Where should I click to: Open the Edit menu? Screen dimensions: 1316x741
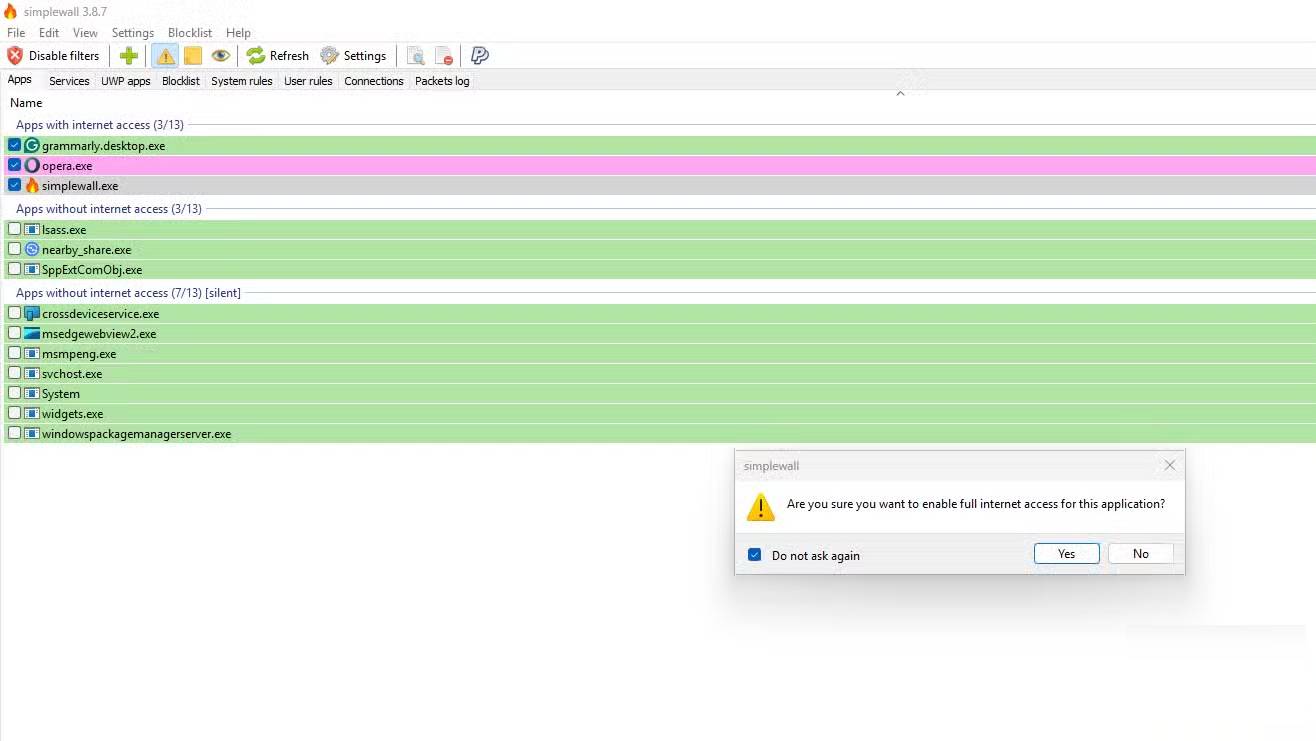click(x=49, y=33)
